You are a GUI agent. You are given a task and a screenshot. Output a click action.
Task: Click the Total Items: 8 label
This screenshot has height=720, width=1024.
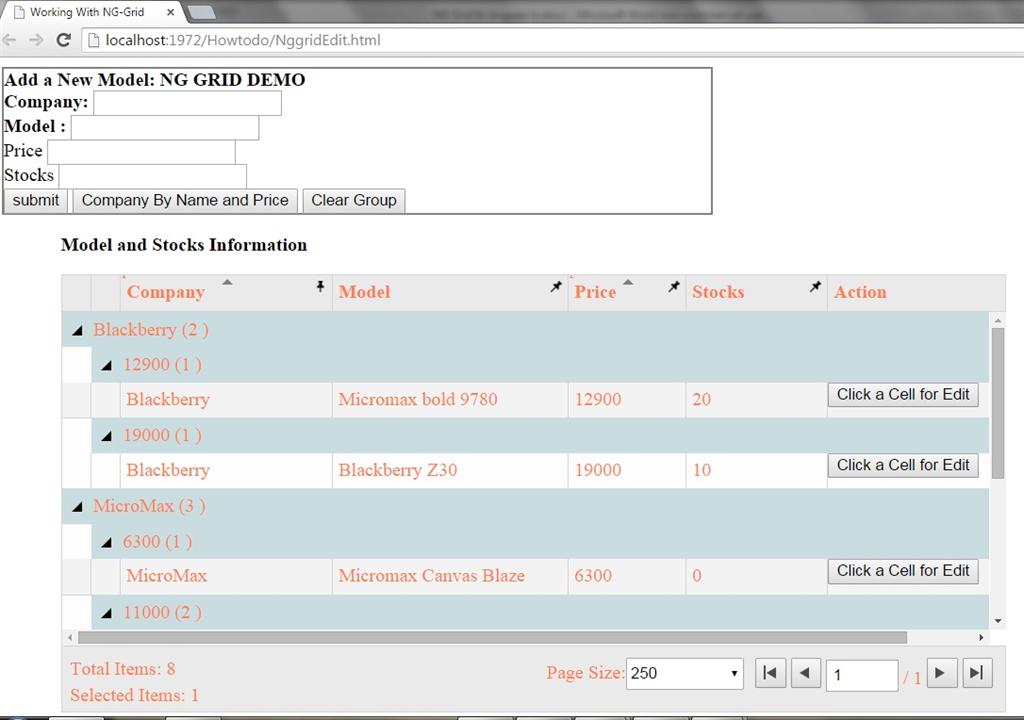(123, 669)
